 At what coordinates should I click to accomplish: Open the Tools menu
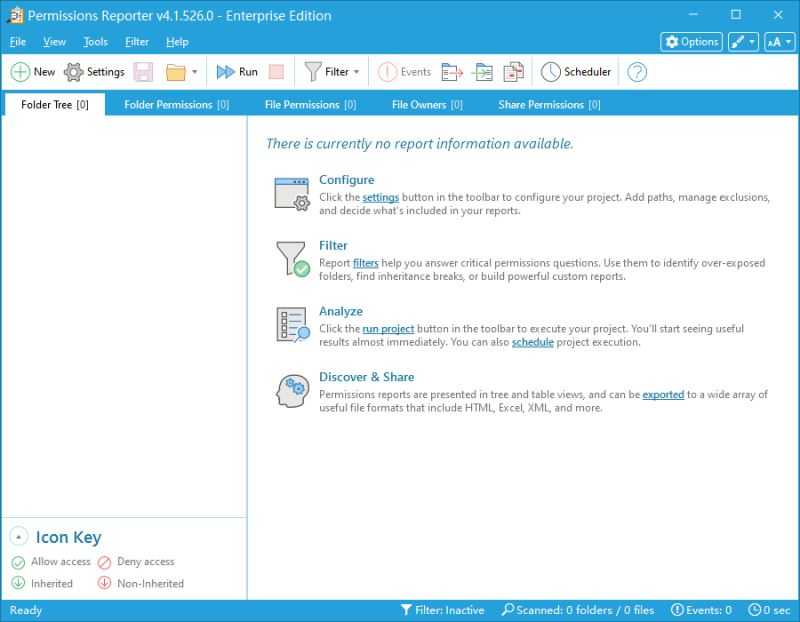[95, 42]
